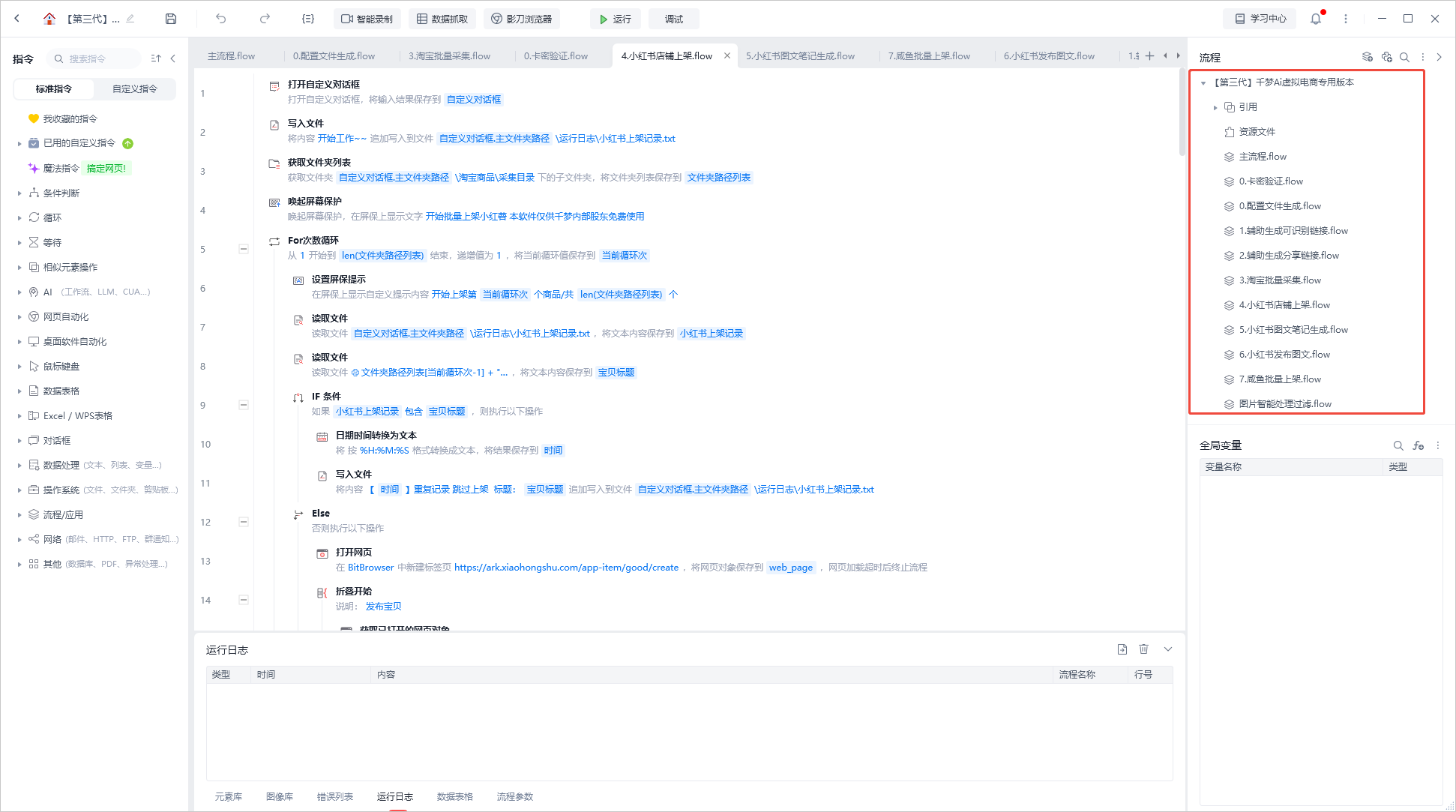Click search icon in 流程 panel

pos(1404,57)
